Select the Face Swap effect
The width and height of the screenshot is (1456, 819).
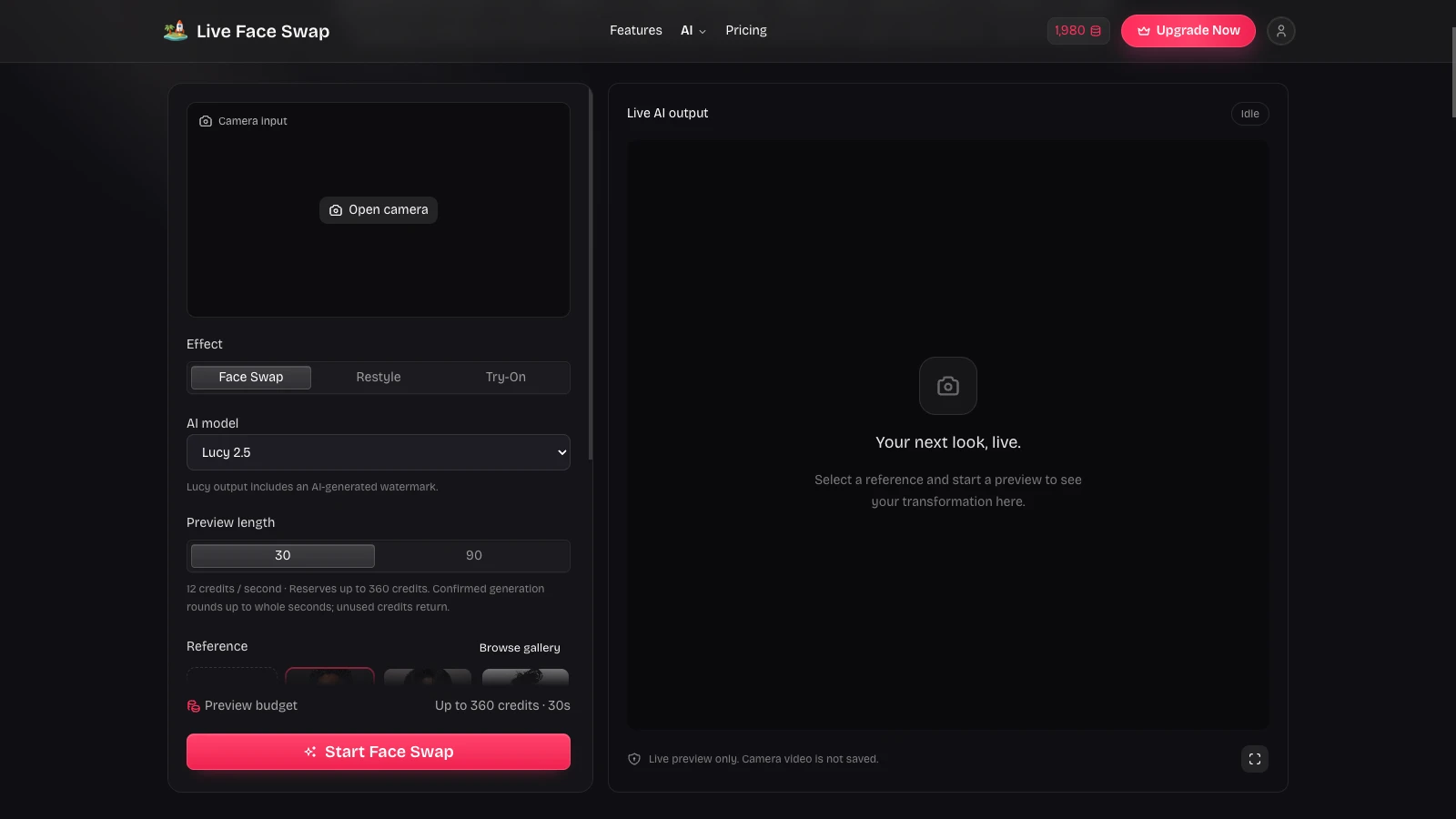[251, 378]
